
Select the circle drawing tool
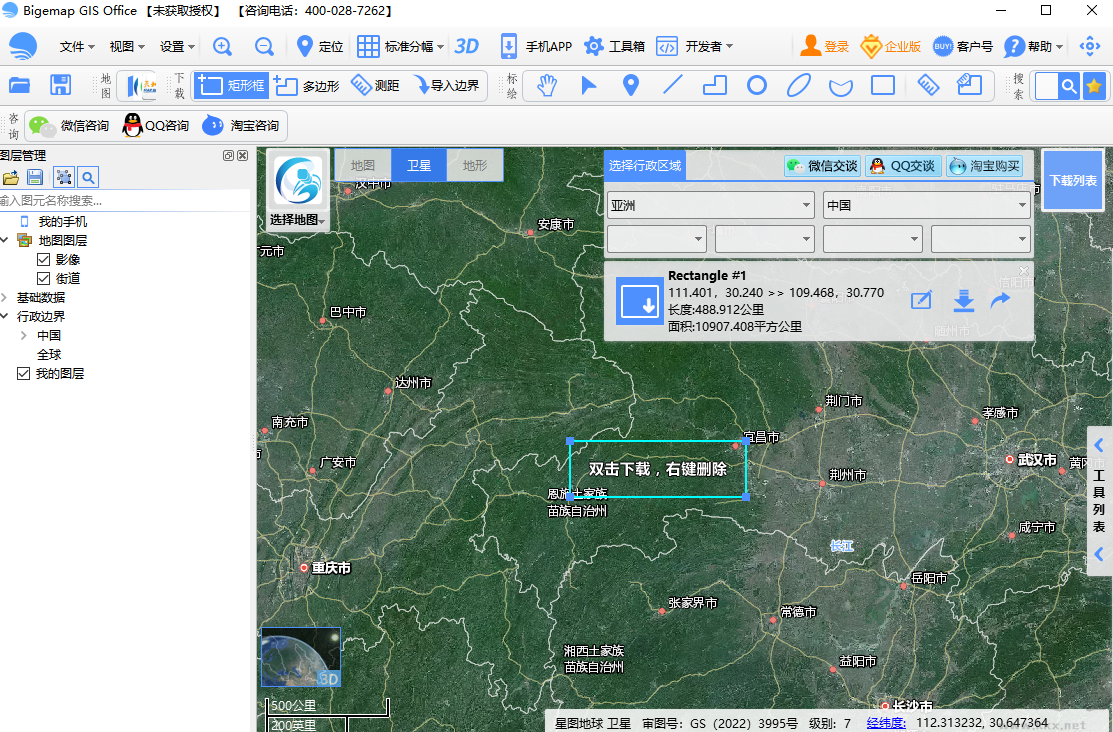[755, 86]
